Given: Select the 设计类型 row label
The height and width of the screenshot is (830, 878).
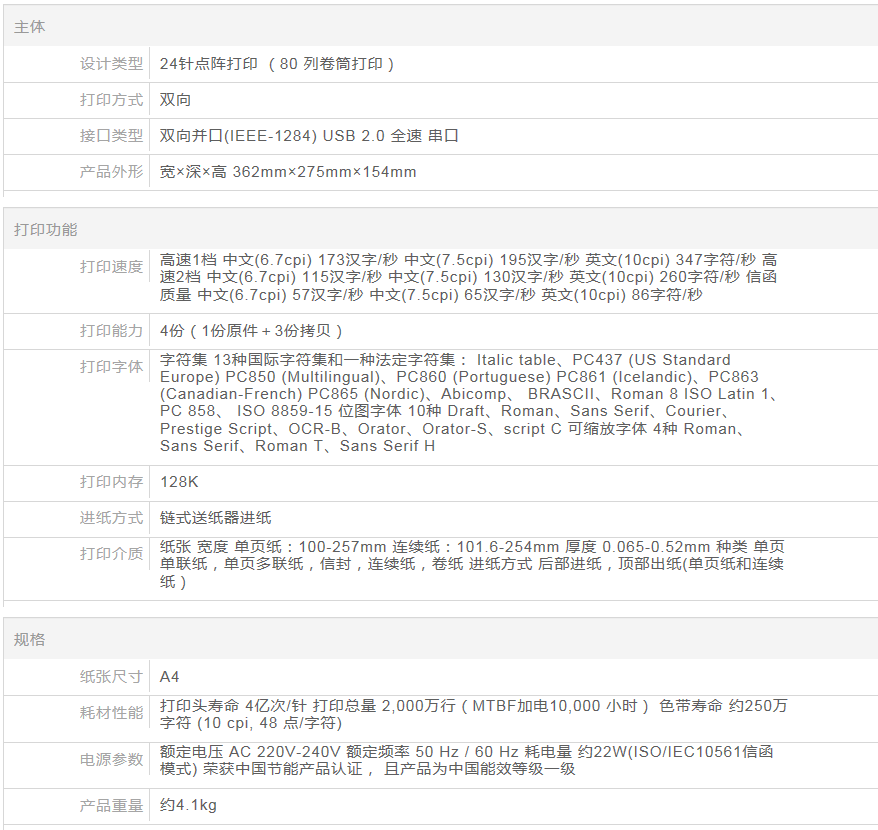Looking at the screenshot, I should point(111,64).
